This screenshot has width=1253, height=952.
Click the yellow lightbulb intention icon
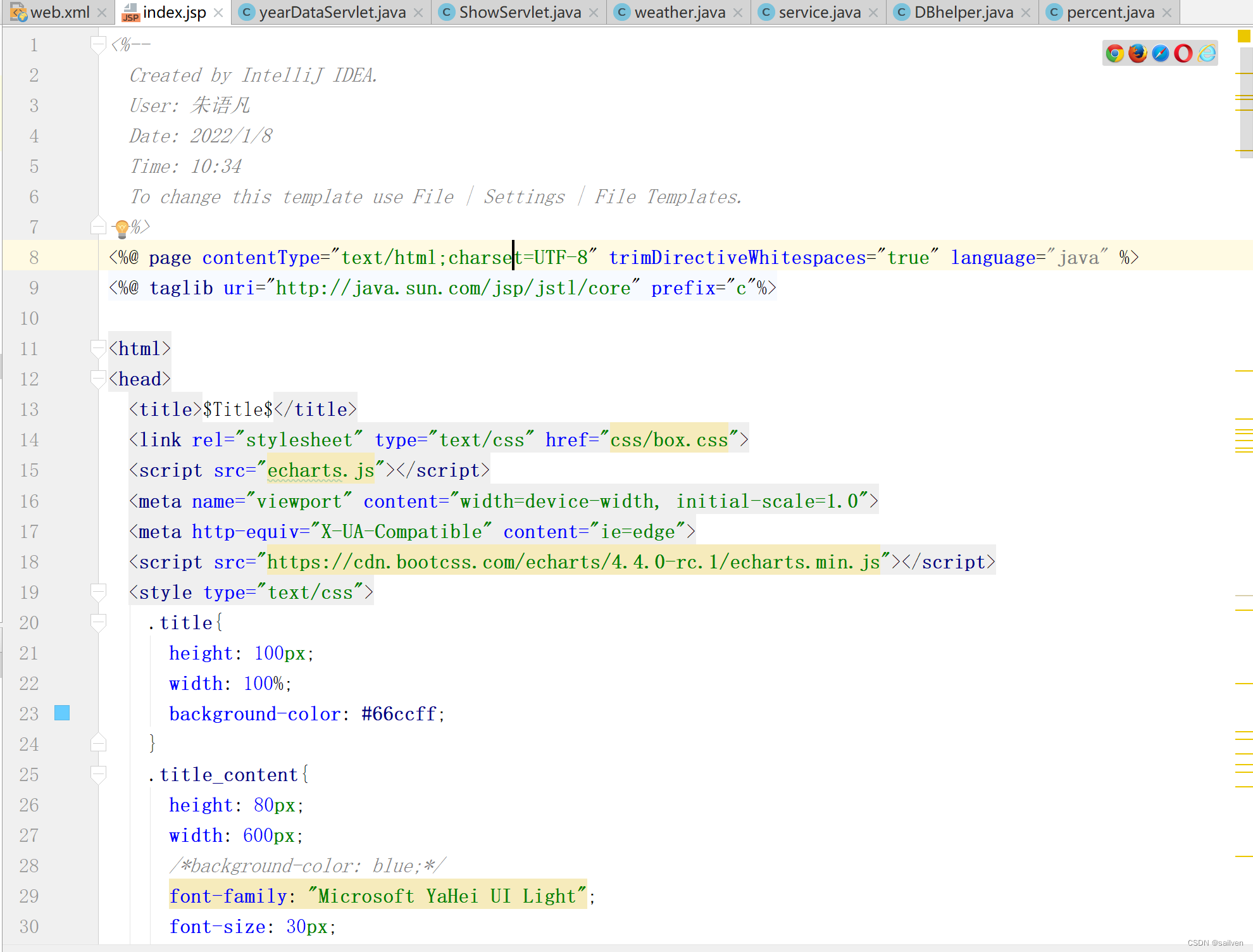click(x=122, y=227)
